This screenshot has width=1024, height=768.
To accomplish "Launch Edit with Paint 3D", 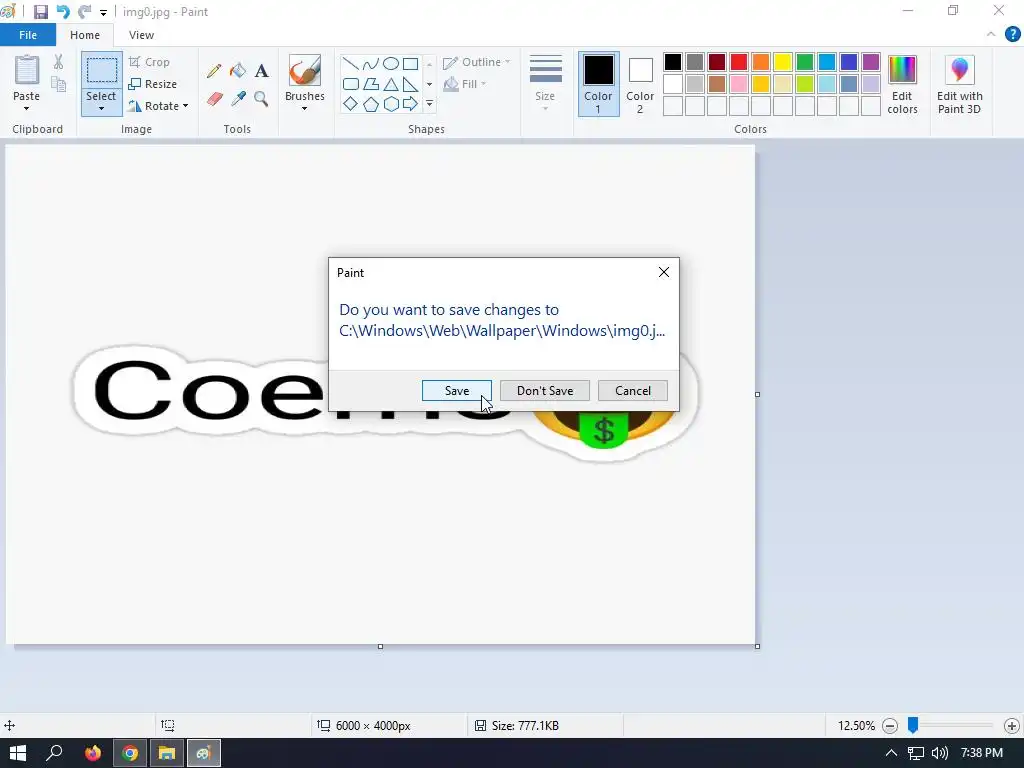I will click(x=959, y=85).
